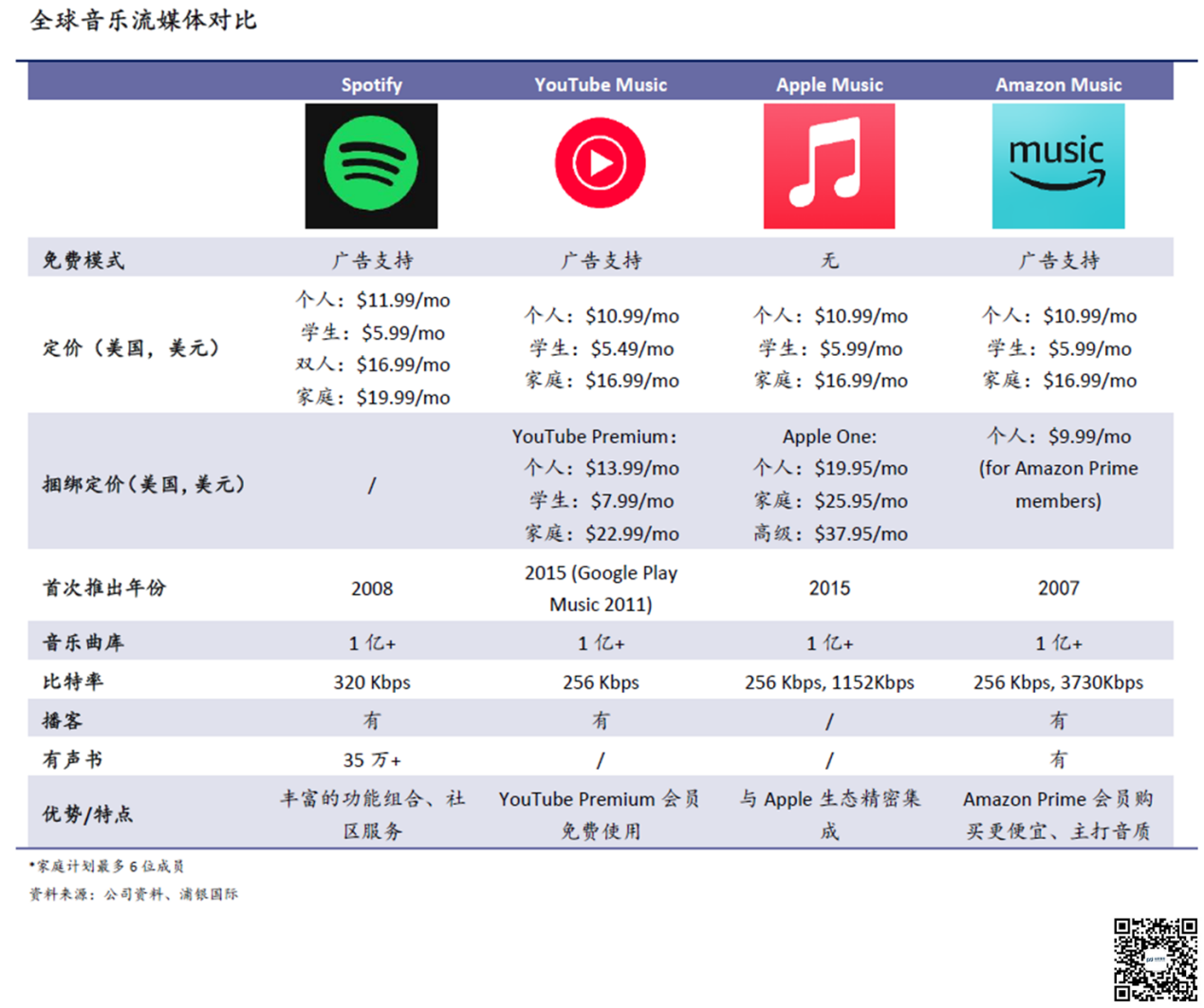Click the teal Amazon Music logo
The height and width of the screenshot is (1008, 1204).
pyautogui.click(x=1058, y=166)
